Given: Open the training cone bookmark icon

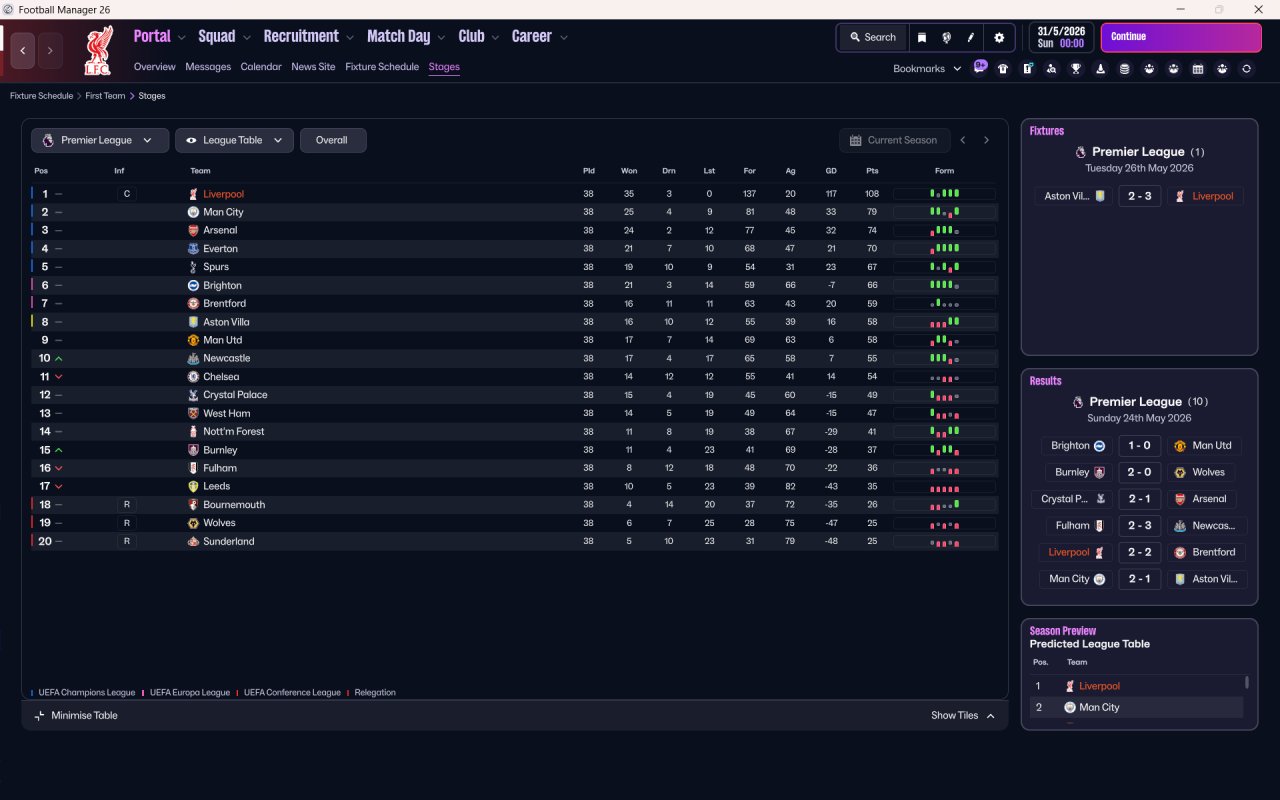Looking at the screenshot, I should [1100, 69].
